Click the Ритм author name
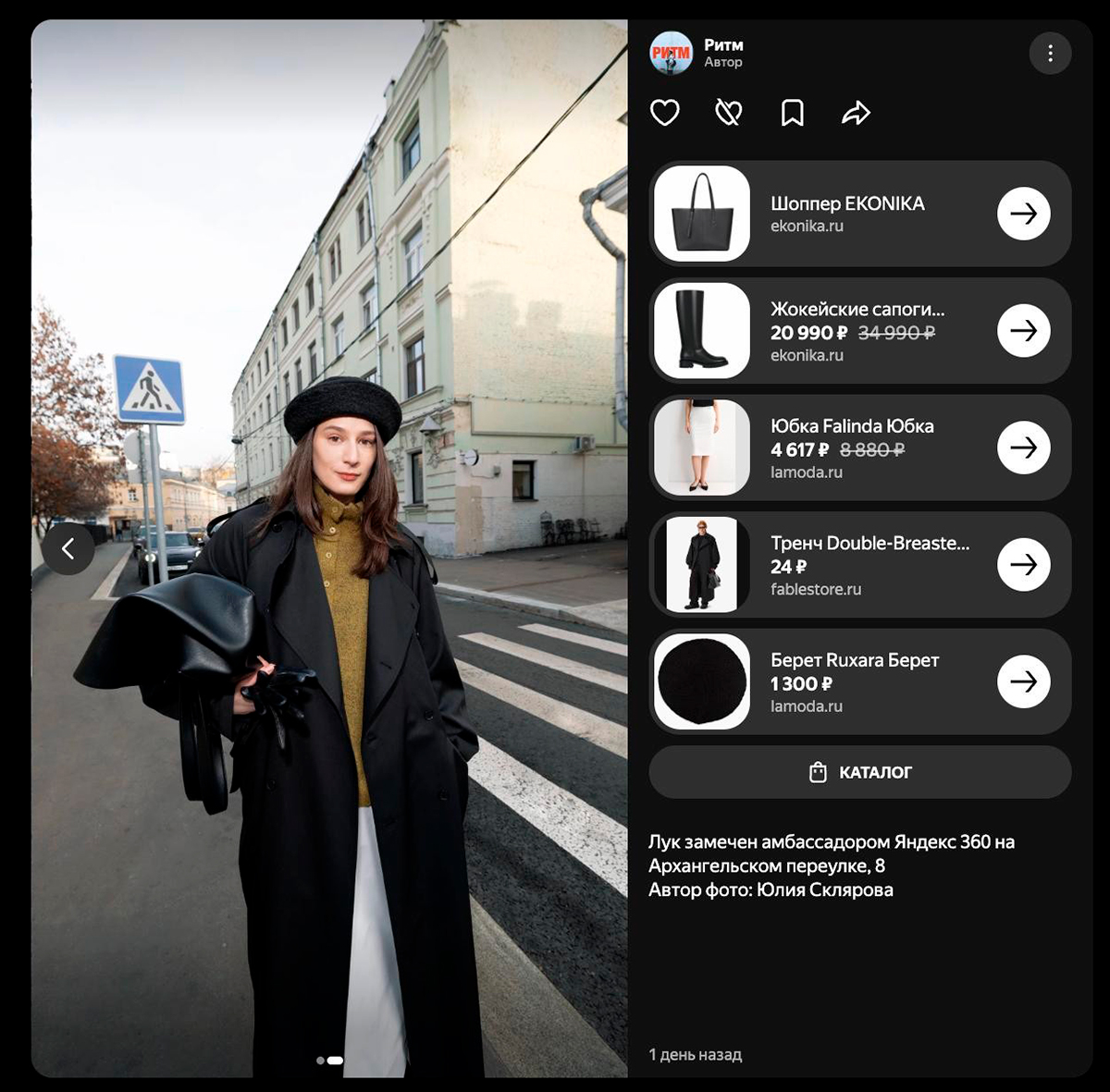Screen dimensions: 1110x1092 coord(723,44)
